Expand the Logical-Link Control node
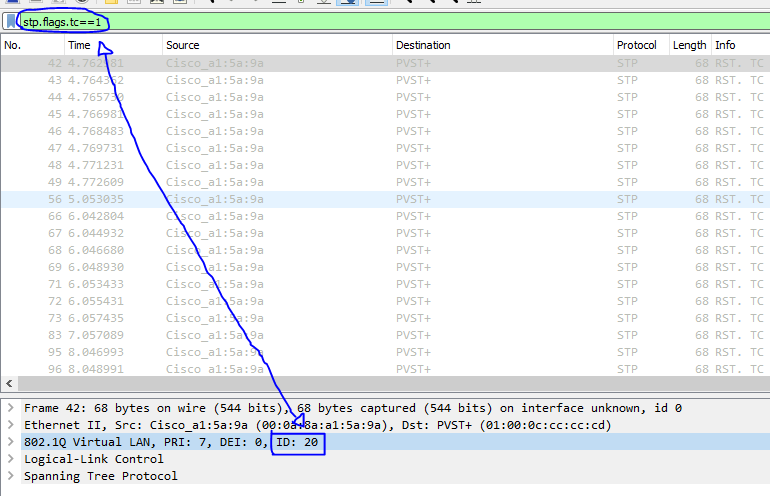Viewport: 770px width, 496px height. pyautogui.click(x=11, y=459)
